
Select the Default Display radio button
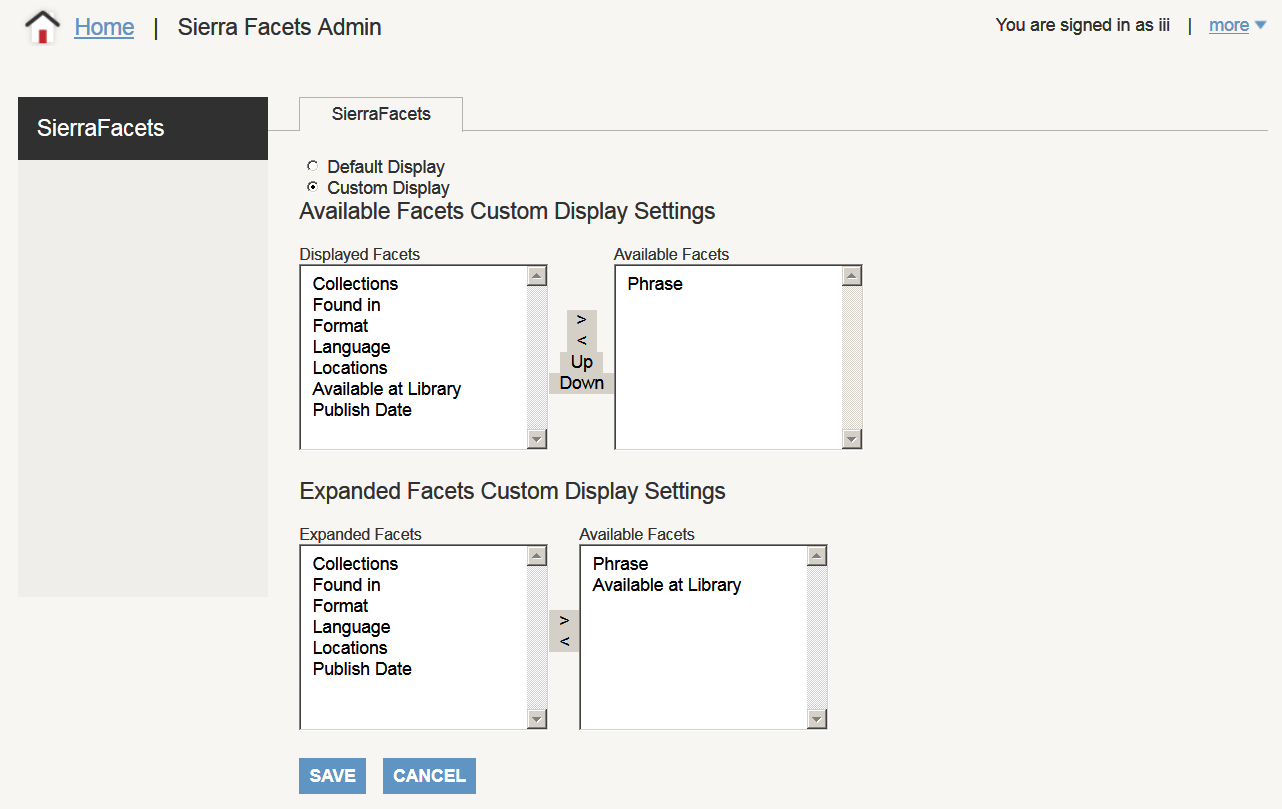click(313, 166)
